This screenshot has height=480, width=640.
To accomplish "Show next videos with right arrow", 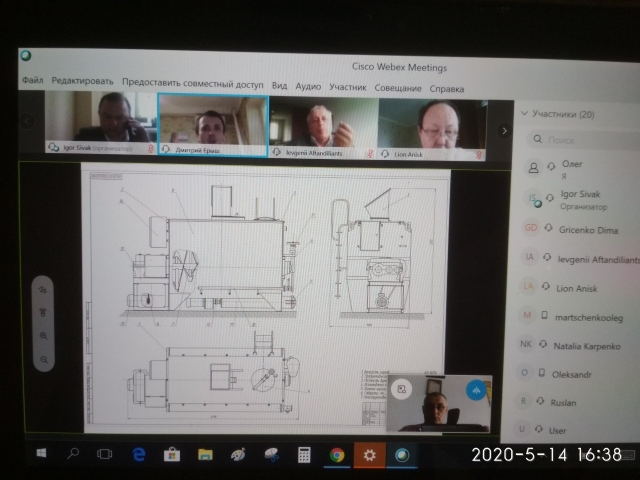I will (x=504, y=131).
